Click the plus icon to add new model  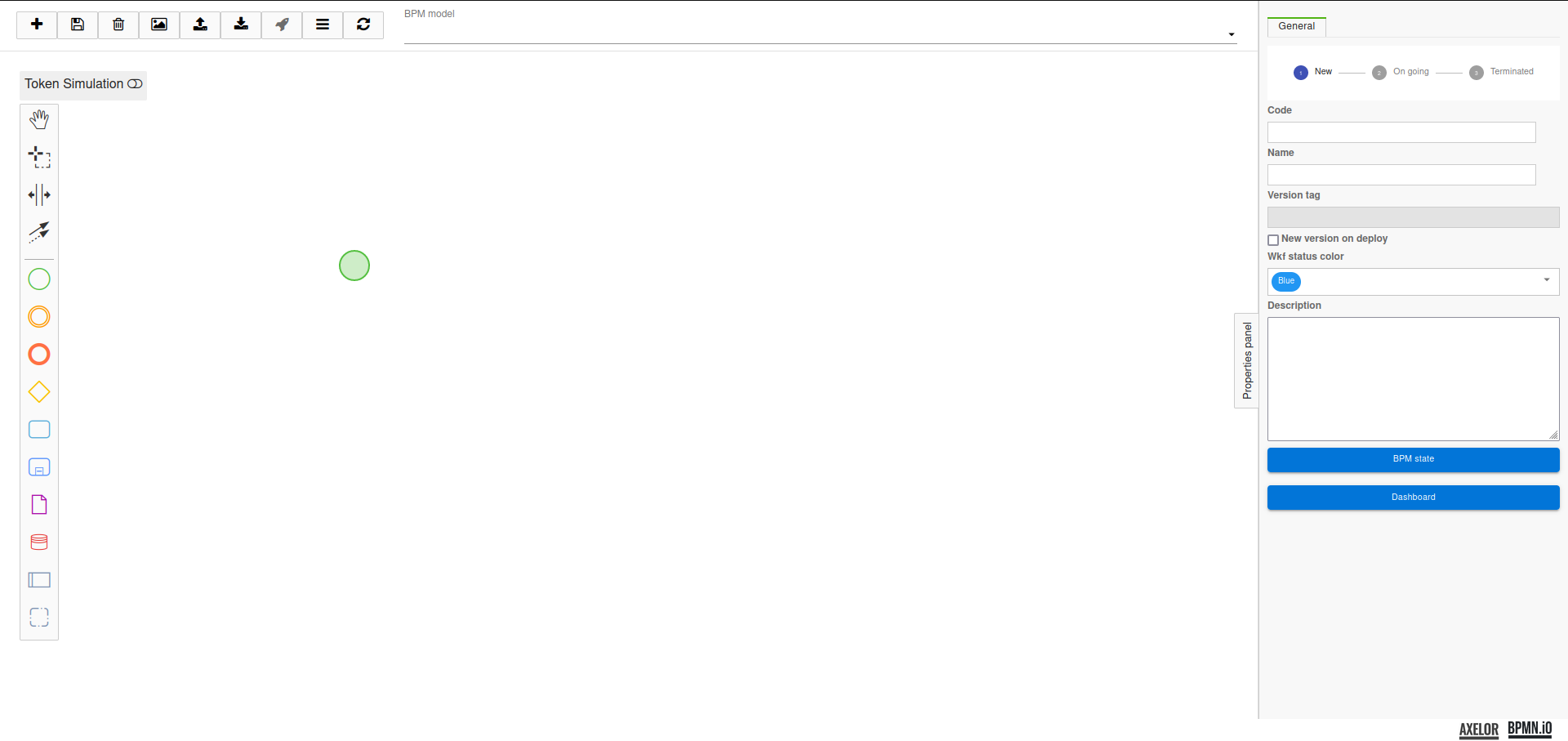37,25
